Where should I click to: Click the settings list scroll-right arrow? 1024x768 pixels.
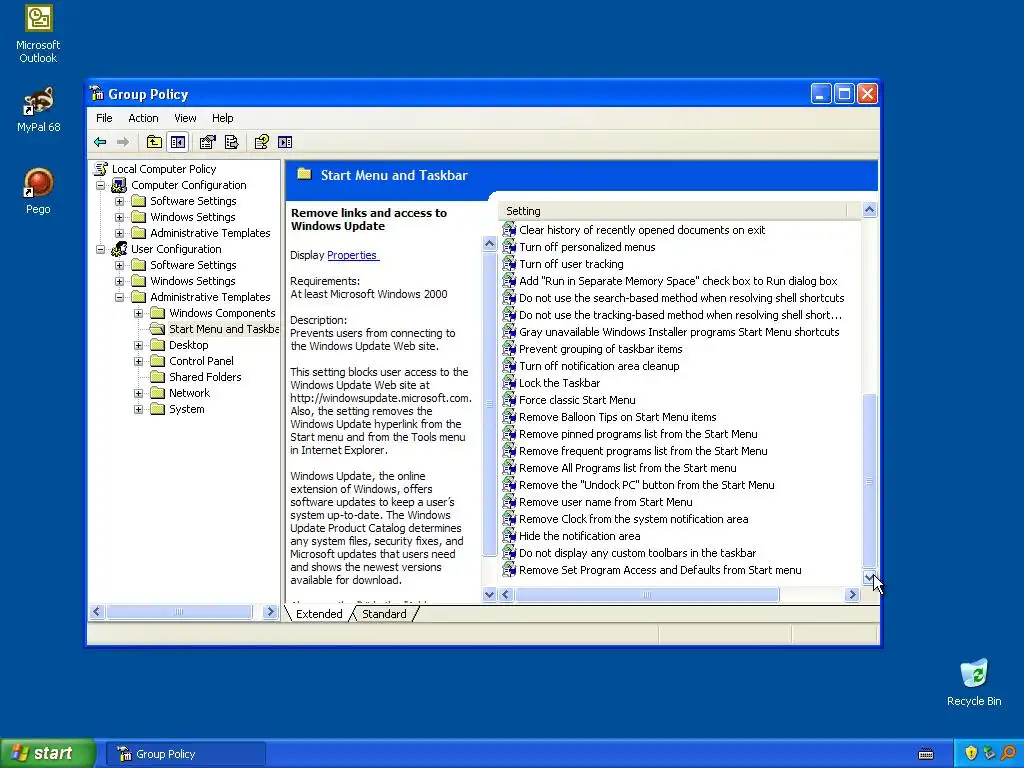(852, 594)
